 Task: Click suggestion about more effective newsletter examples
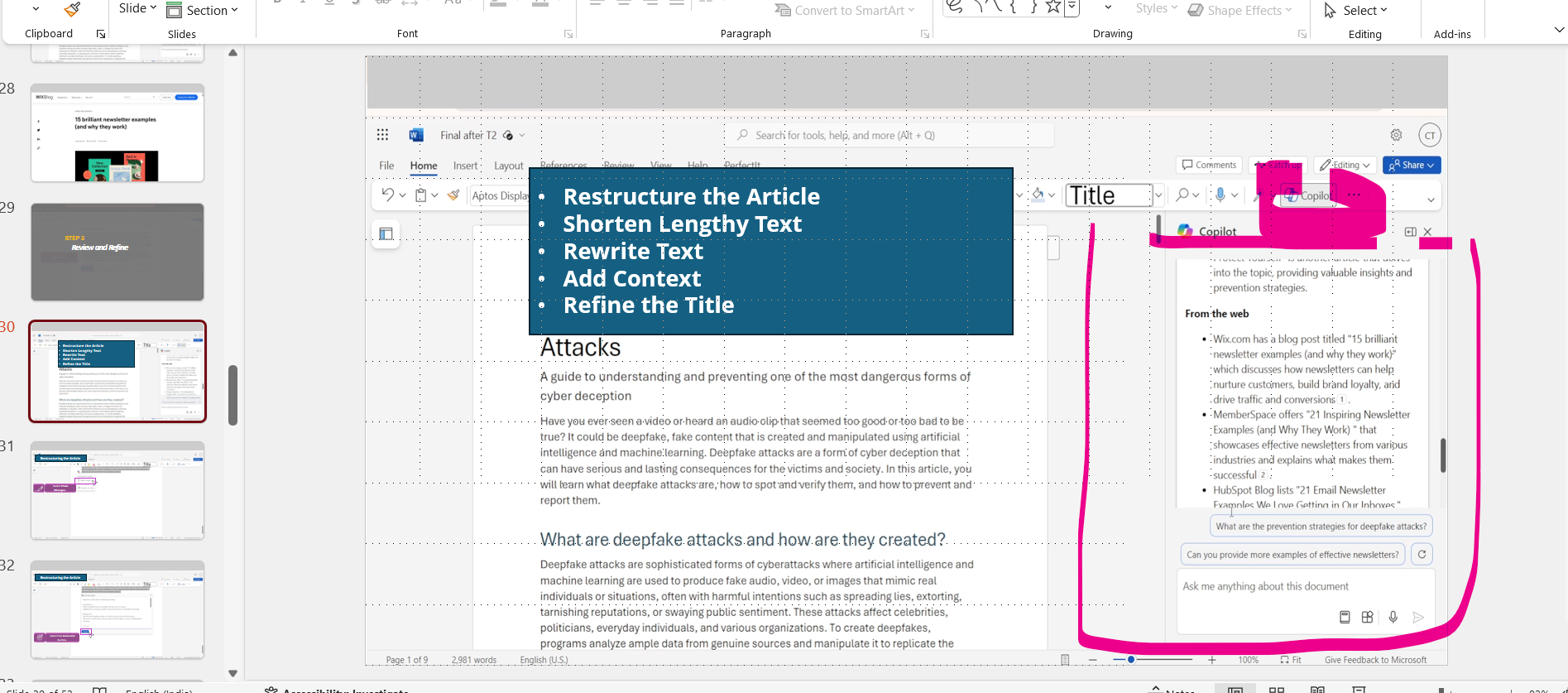[x=1292, y=555]
